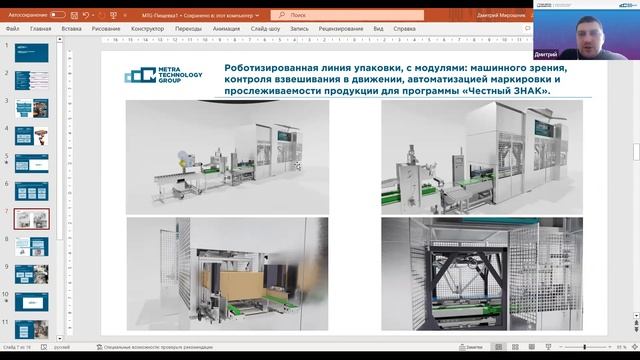640x360 pixels.
Task: Click the русский language indicator
Action: click(x=62, y=347)
